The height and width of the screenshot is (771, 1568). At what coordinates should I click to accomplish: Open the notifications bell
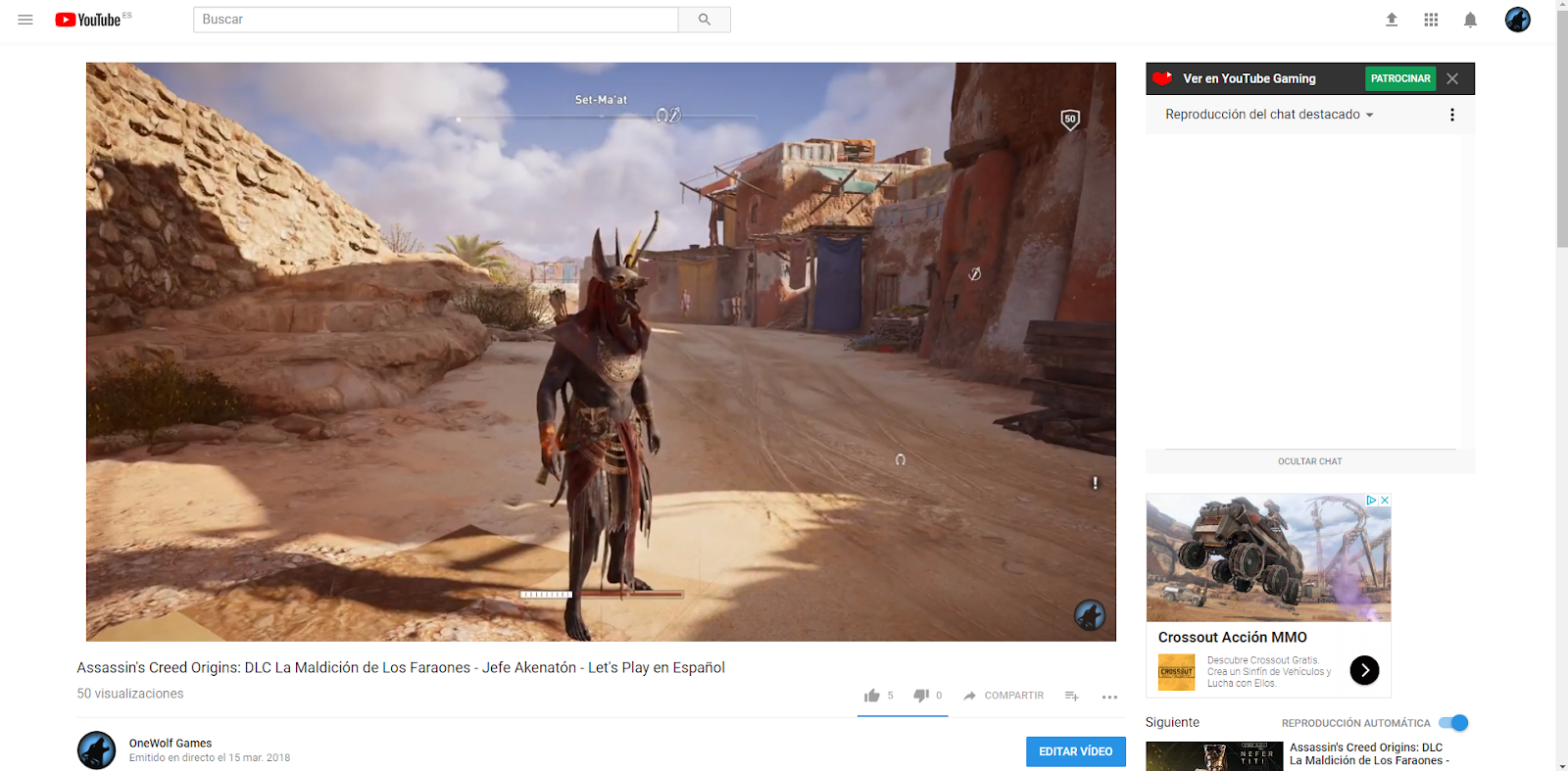point(1470,20)
